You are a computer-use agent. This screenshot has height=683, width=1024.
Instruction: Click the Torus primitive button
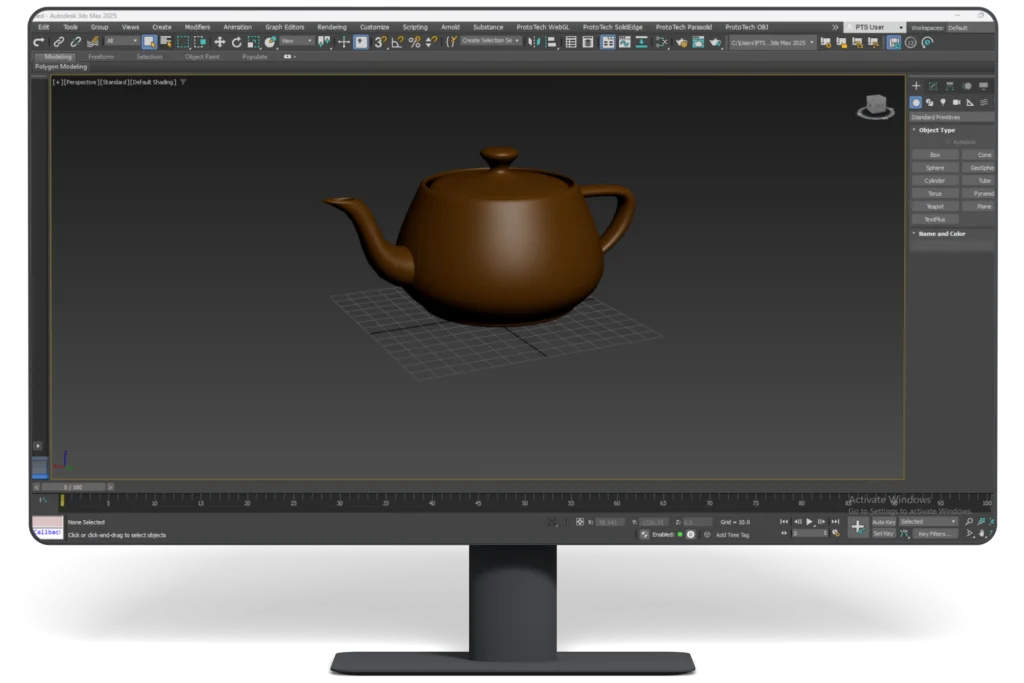coord(935,194)
